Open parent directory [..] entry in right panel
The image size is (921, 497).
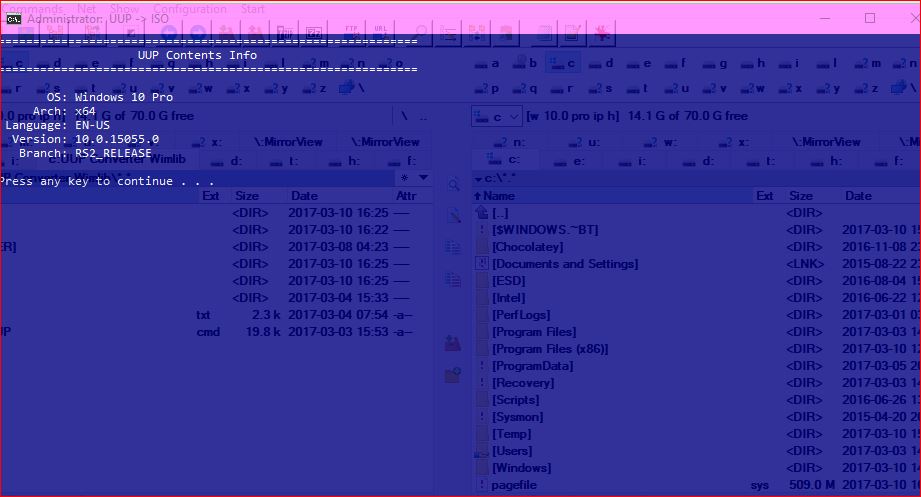[x=500, y=213]
